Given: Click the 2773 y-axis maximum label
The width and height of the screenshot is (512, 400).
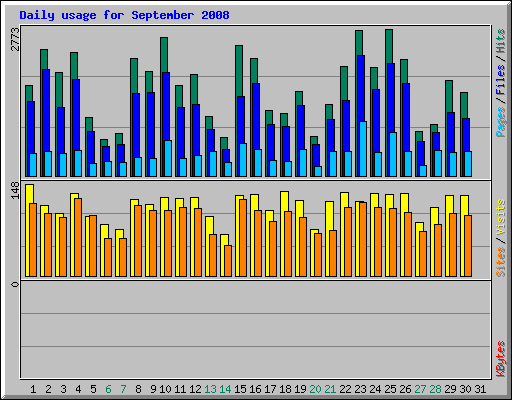Looking at the screenshot, I should pos(15,39).
